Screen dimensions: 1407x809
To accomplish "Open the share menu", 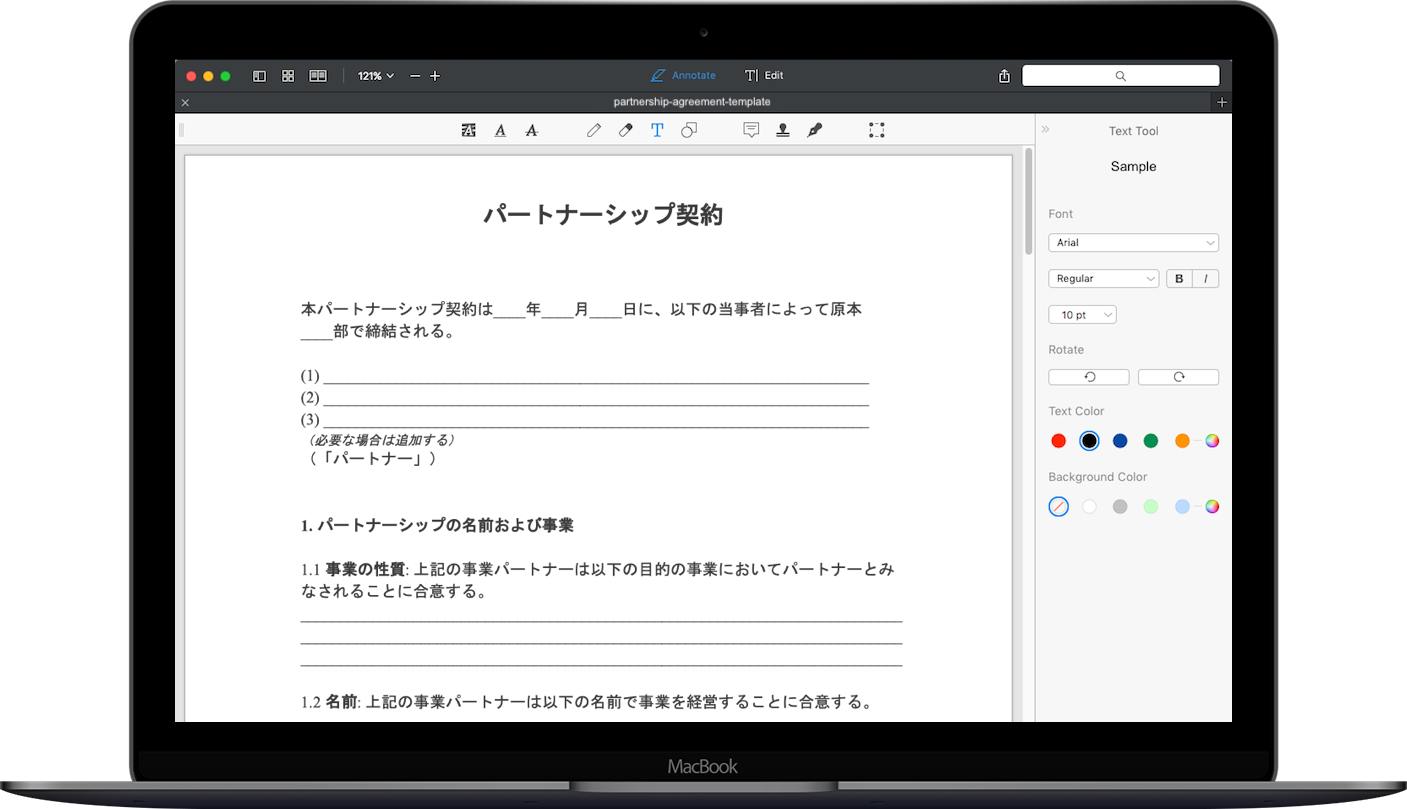I will (1004, 76).
